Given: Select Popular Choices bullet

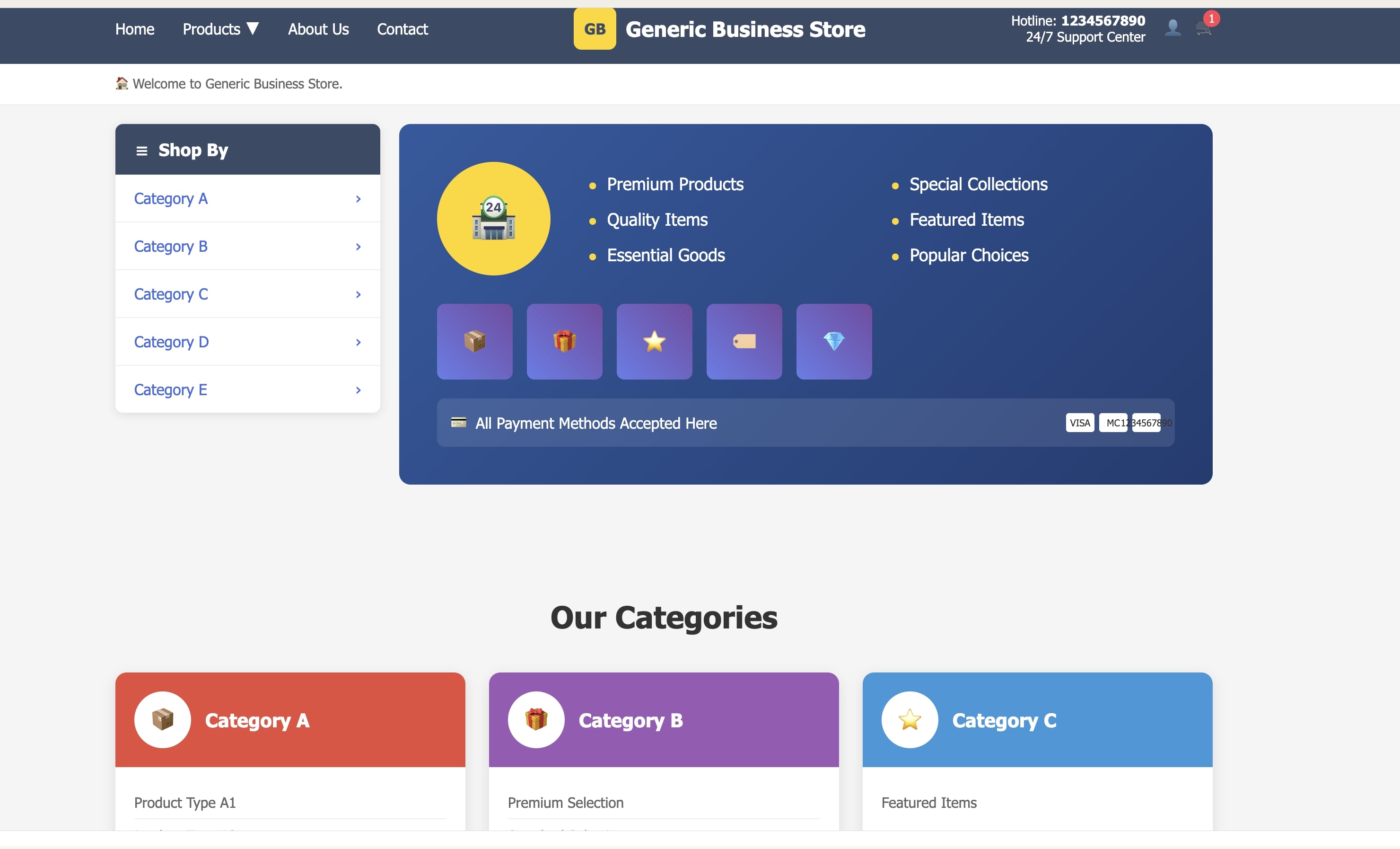Looking at the screenshot, I should 969,256.
